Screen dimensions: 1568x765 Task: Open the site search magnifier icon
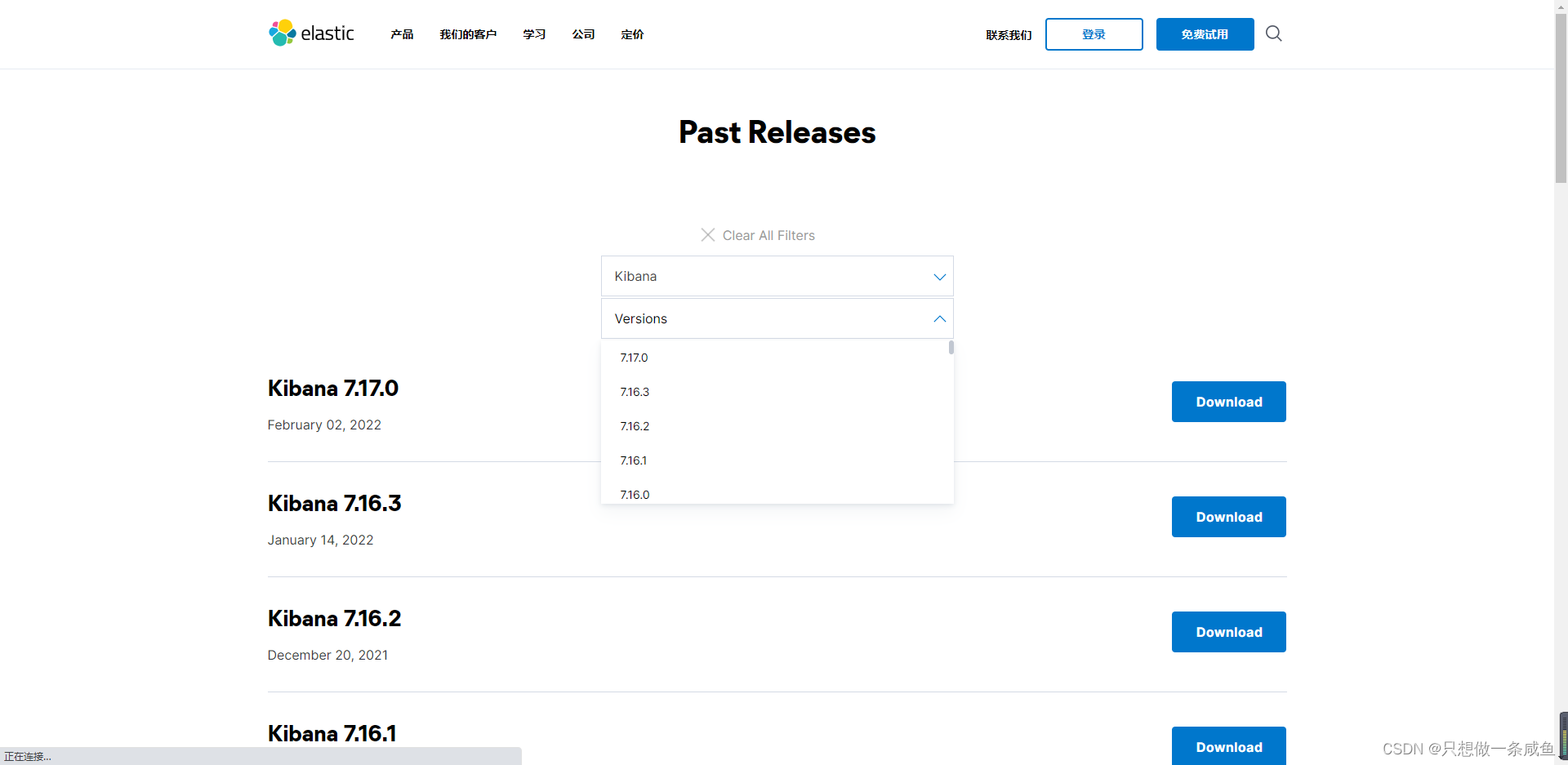tap(1273, 33)
